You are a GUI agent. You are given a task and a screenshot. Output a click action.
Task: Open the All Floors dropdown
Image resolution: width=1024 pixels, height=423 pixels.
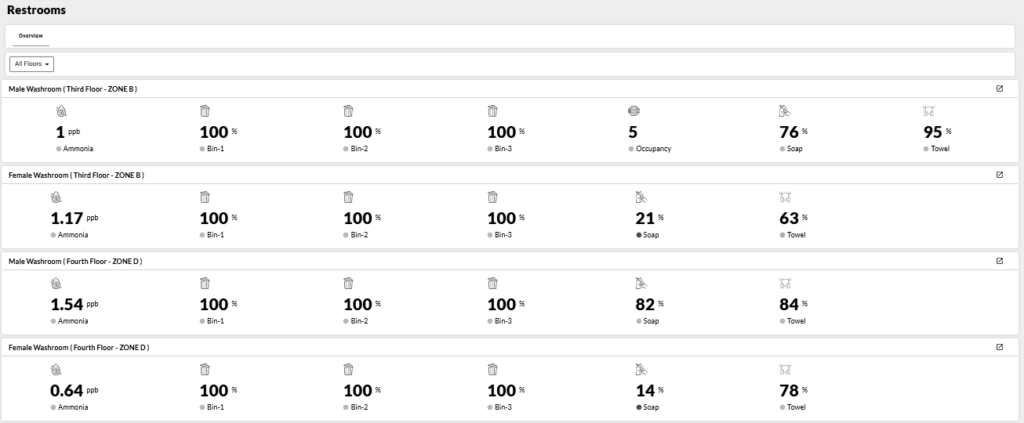tap(32, 64)
